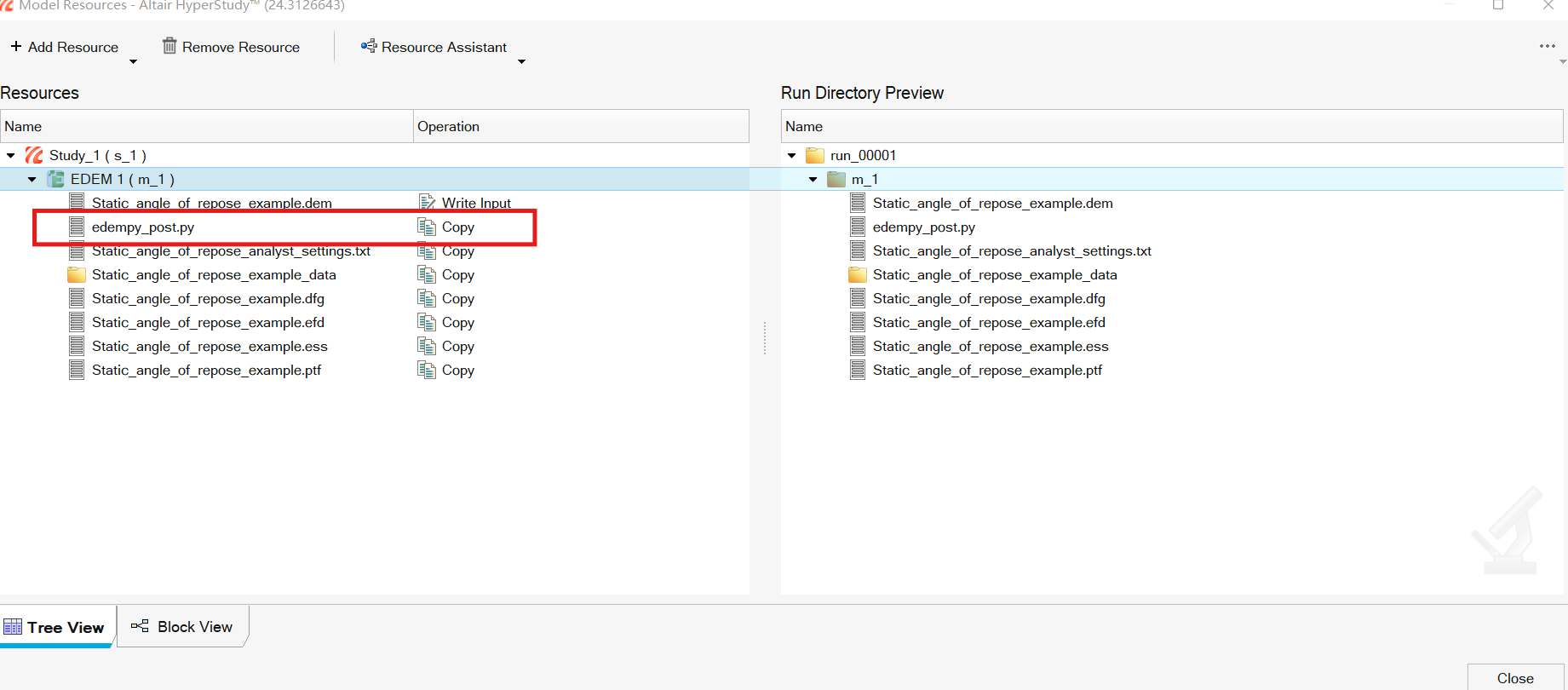Click the Copy icon for example.efd
Image resolution: width=1568 pixels, height=690 pixels.
[x=427, y=322]
